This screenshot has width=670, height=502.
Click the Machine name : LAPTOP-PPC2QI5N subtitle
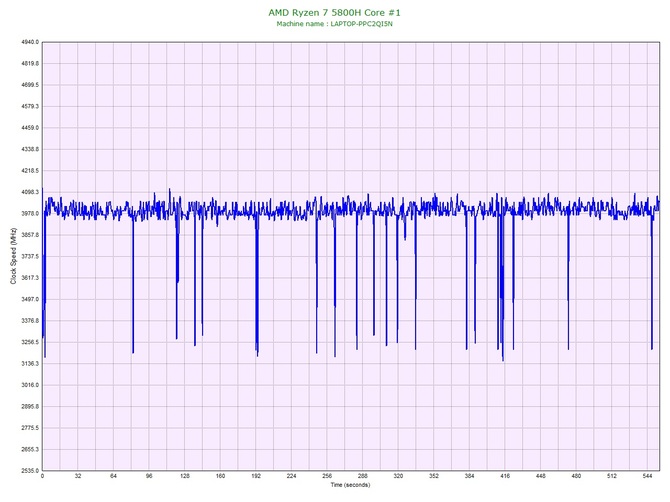pyautogui.click(x=335, y=24)
